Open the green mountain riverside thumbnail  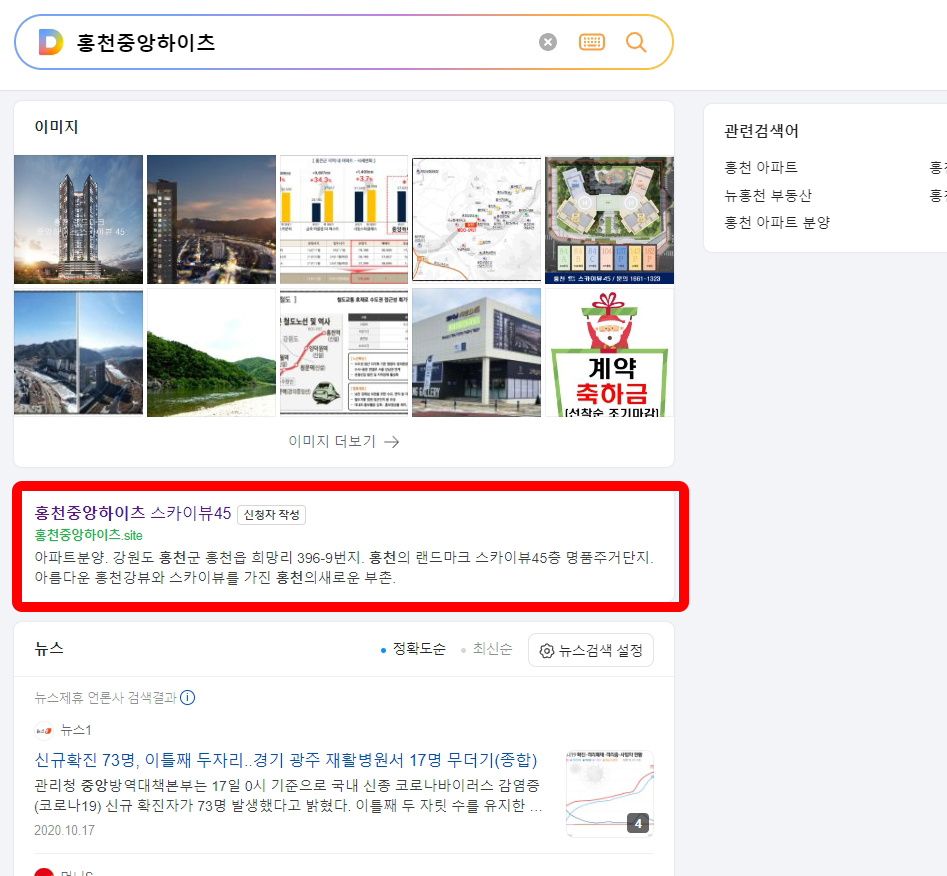pyautogui.click(x=211, y=352)
